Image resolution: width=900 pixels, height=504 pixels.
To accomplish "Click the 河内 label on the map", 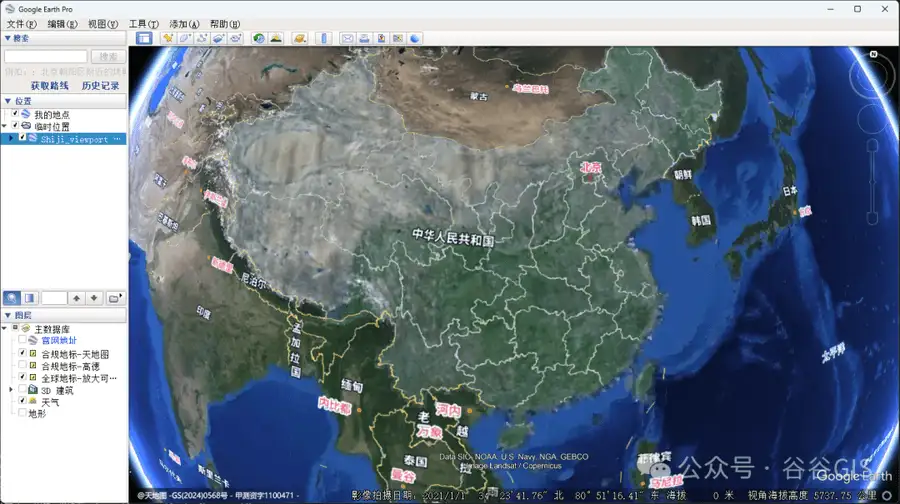I will pos(448,410).
